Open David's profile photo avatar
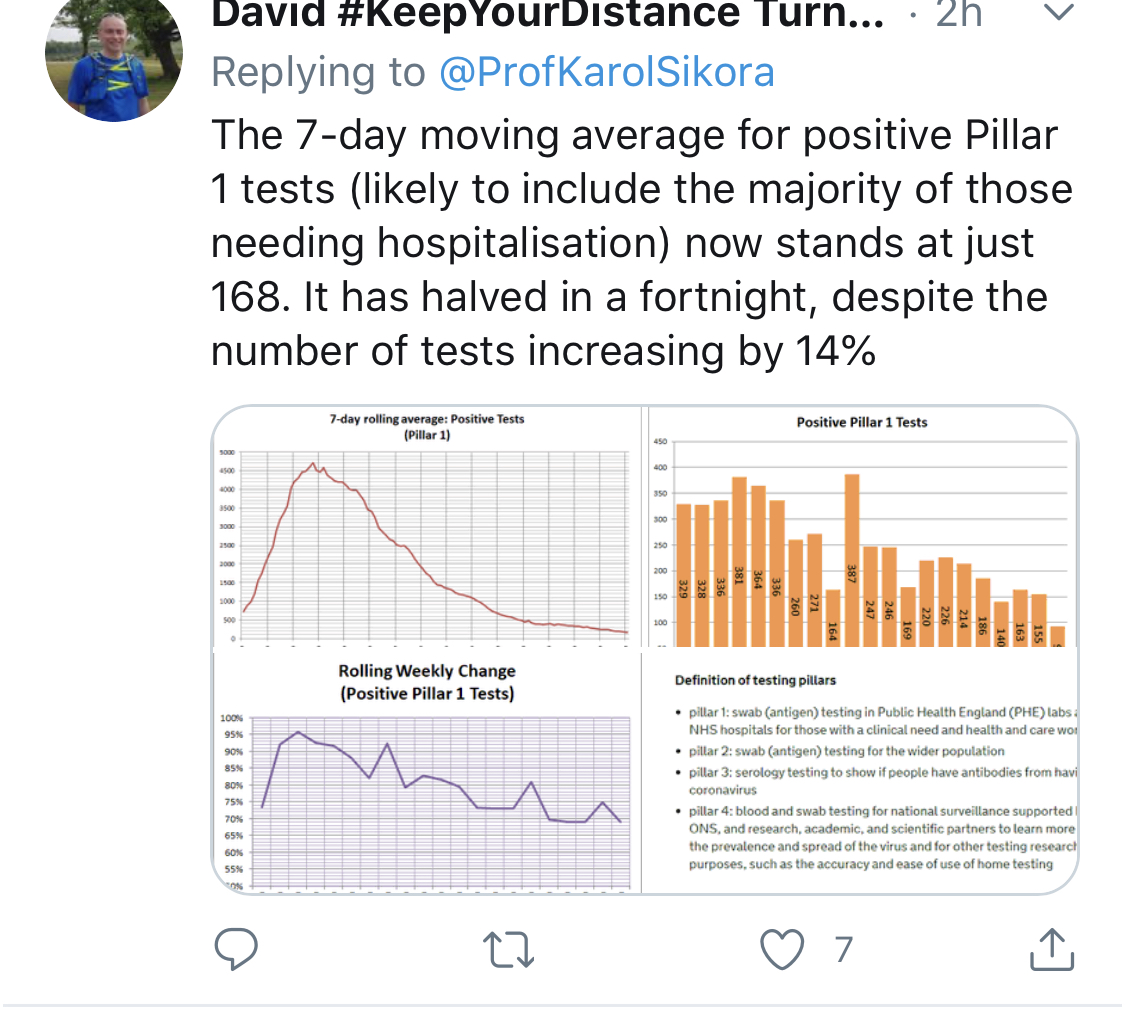This screenshot has width=1125, height=1011. tap(113, 58)
